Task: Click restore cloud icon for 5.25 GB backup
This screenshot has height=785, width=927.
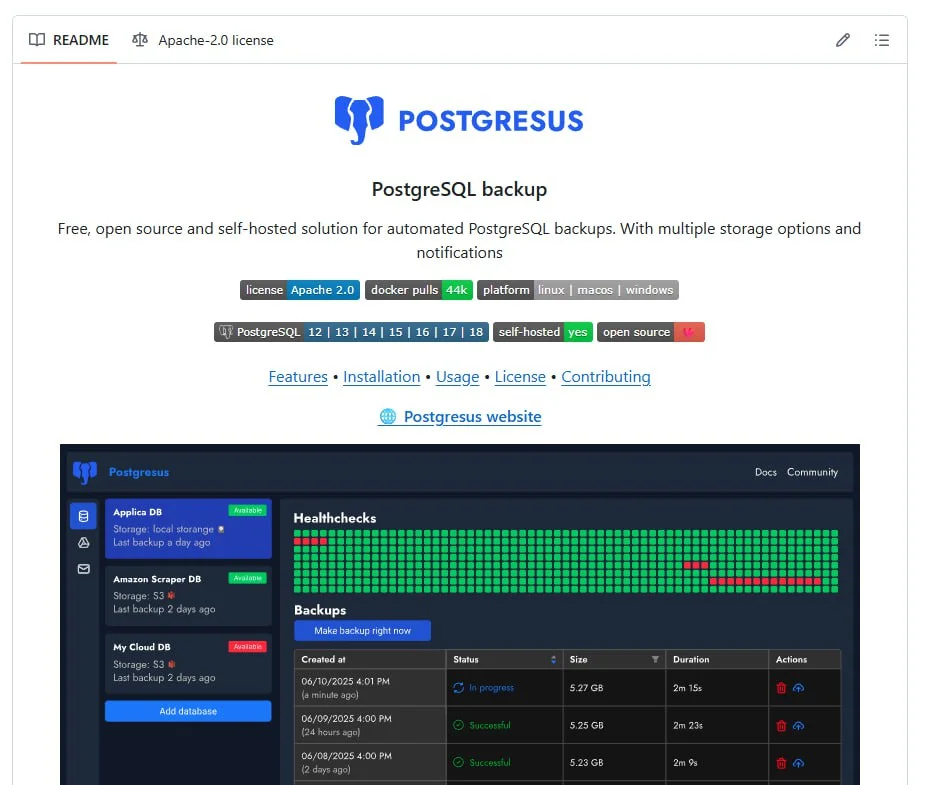Action: (x=798, y=725)
